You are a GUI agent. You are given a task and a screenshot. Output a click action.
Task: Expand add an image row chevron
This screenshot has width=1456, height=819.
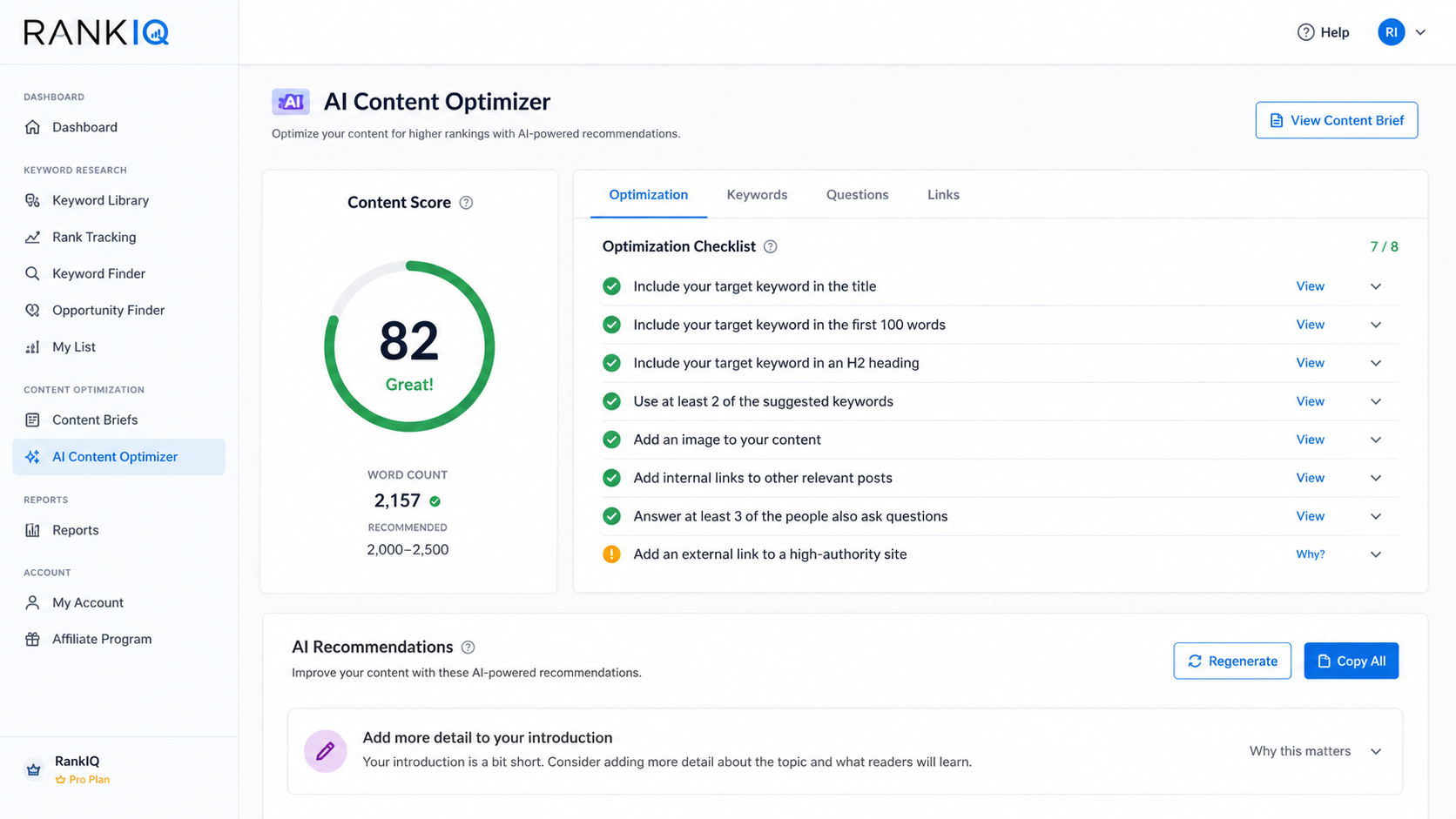[1376, 440]
